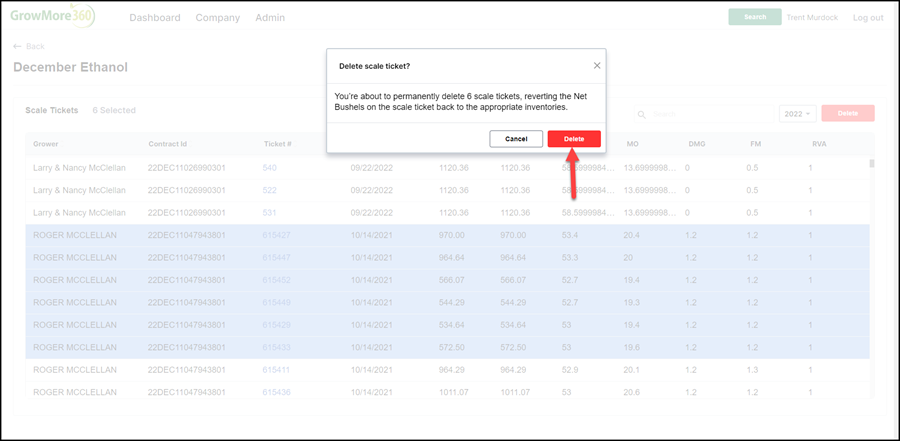Open ticket number 540 link
This screenshot has height=441, width=900.
[269, 168]
